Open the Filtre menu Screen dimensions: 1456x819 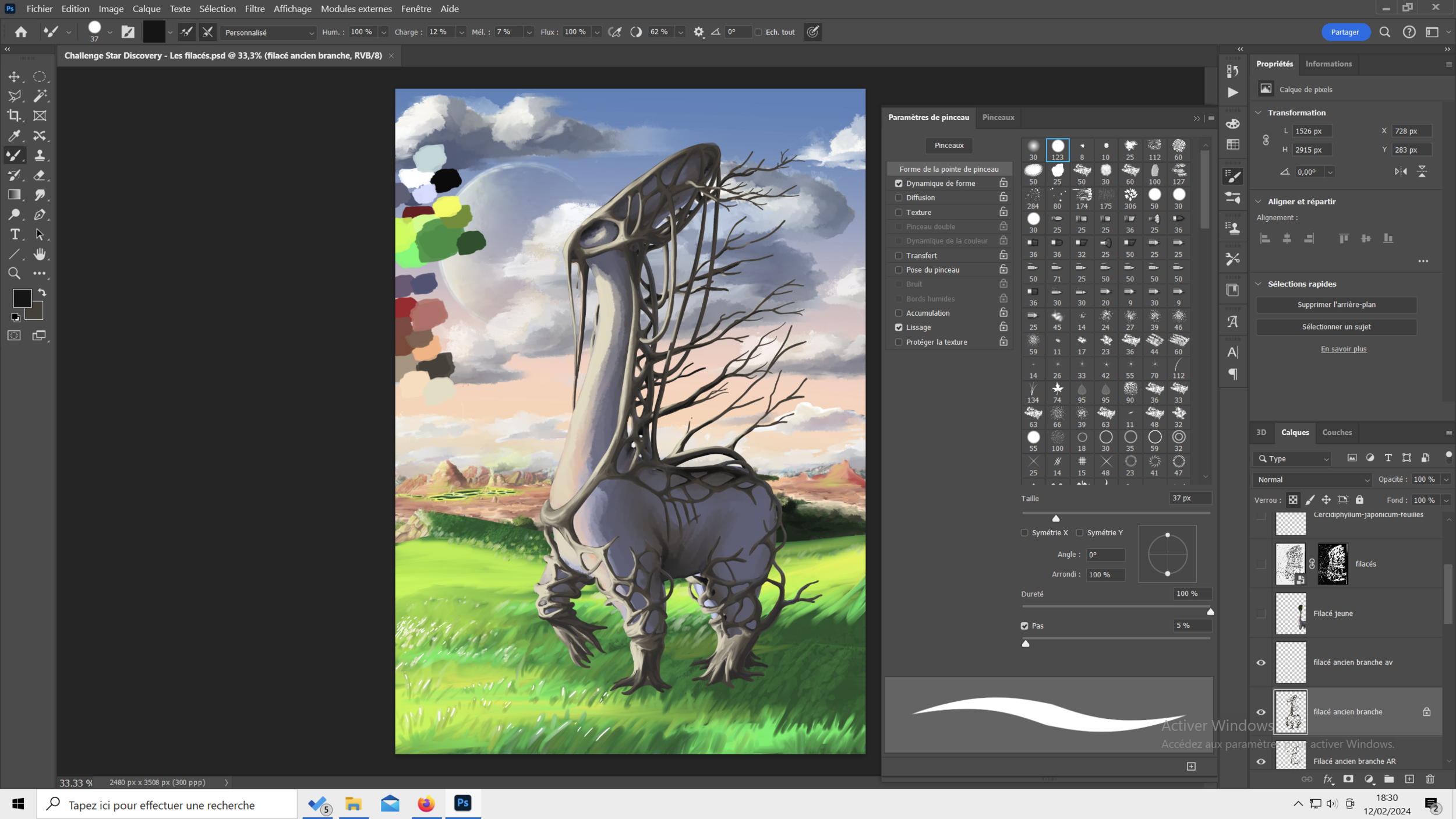point(255,9)
